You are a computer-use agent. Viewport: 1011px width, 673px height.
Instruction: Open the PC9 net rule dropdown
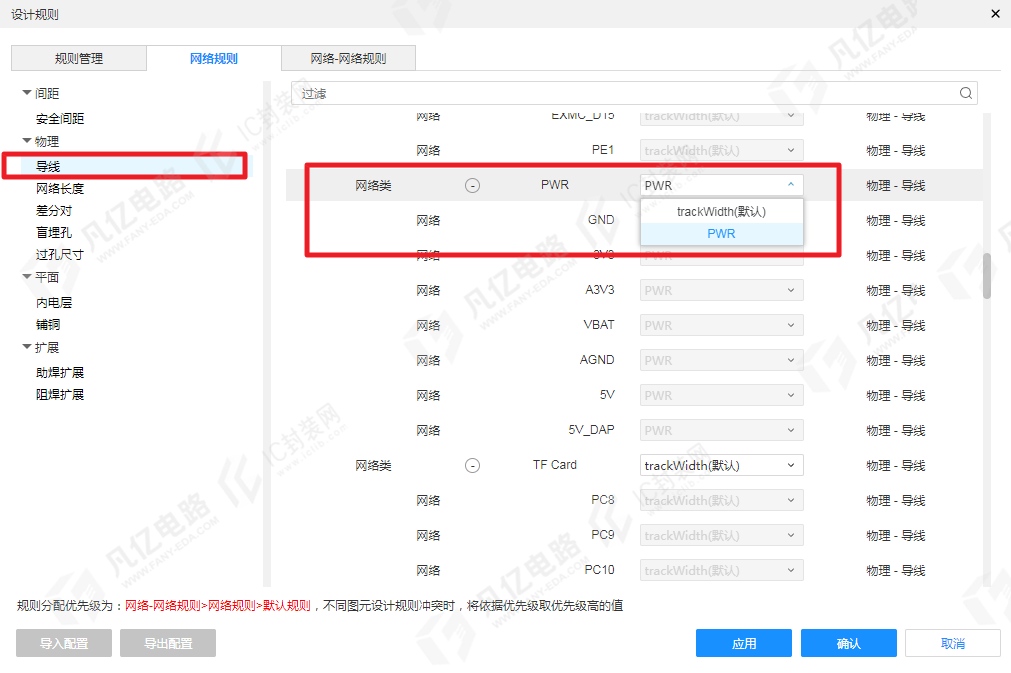pyautogui.click(x=721, y=535)
